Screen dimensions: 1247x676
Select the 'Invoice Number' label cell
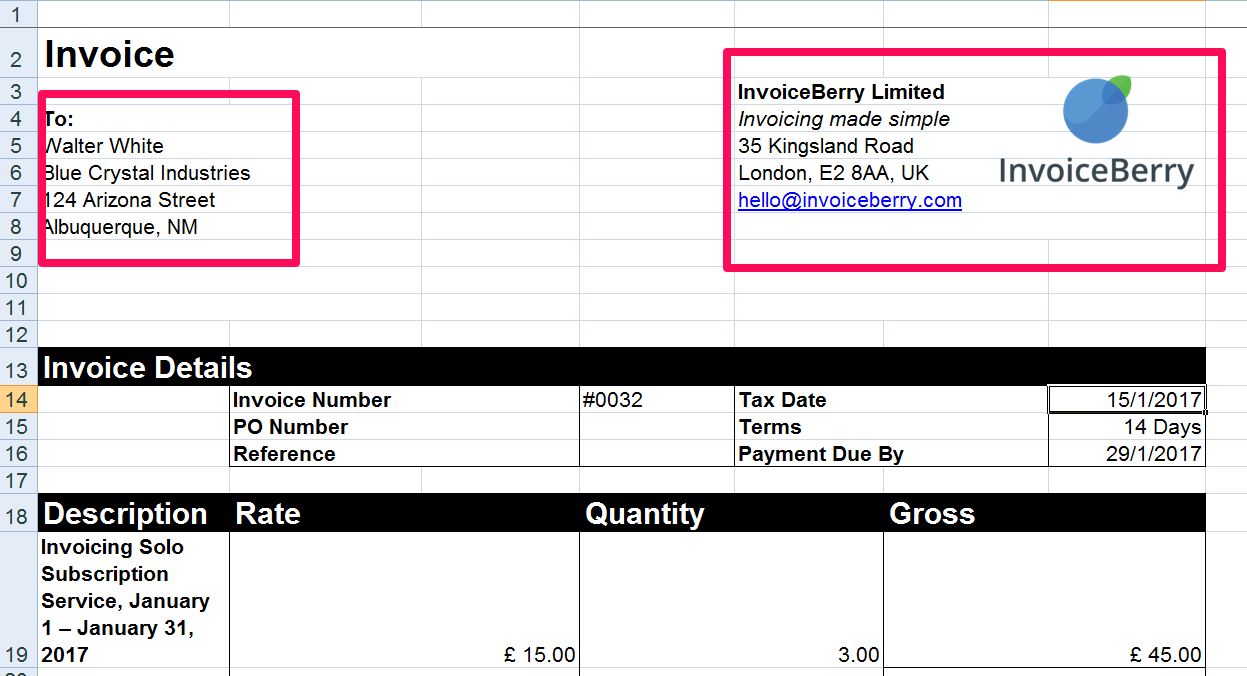[404, 400]
